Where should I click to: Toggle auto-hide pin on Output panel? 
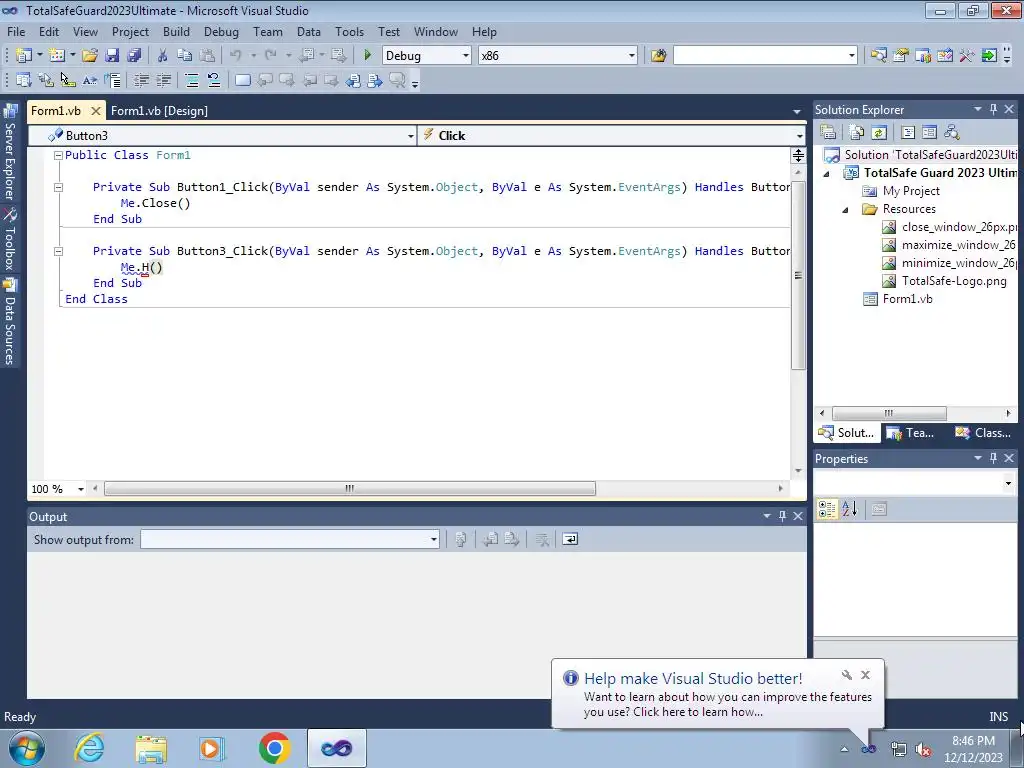[782, 517]
